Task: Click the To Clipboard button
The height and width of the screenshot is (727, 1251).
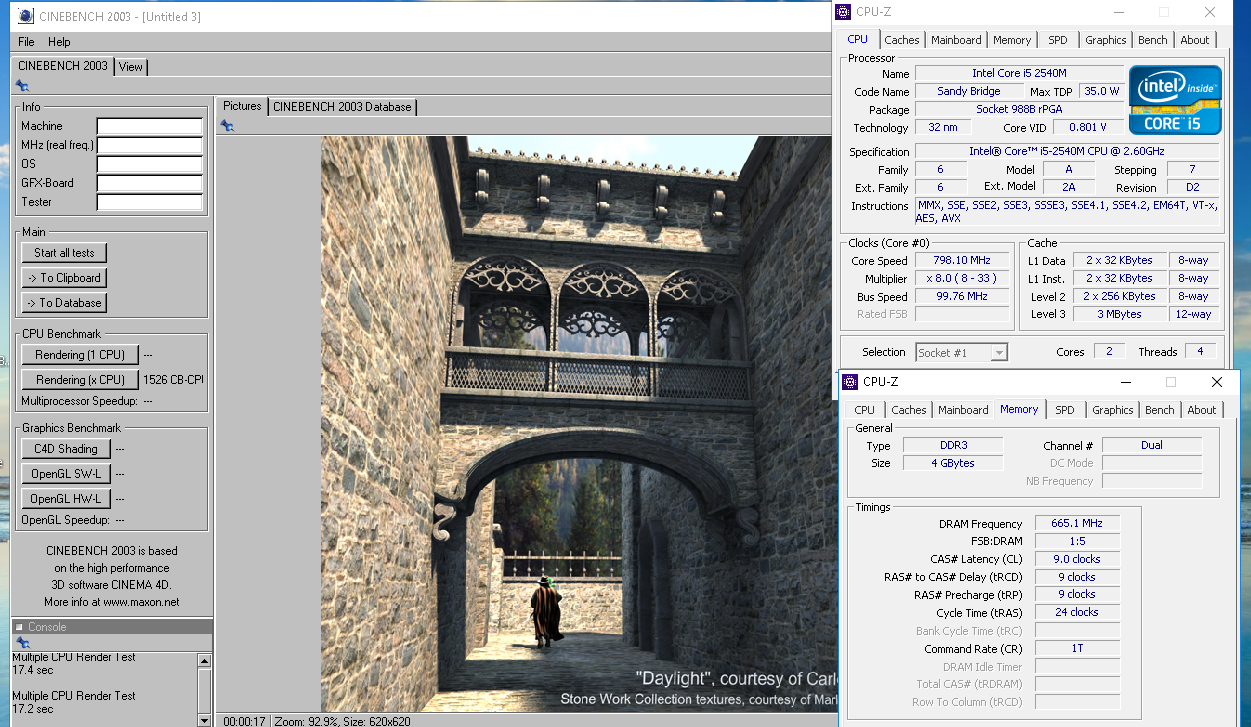Action: pyautogui.click(x=64, y=278)
